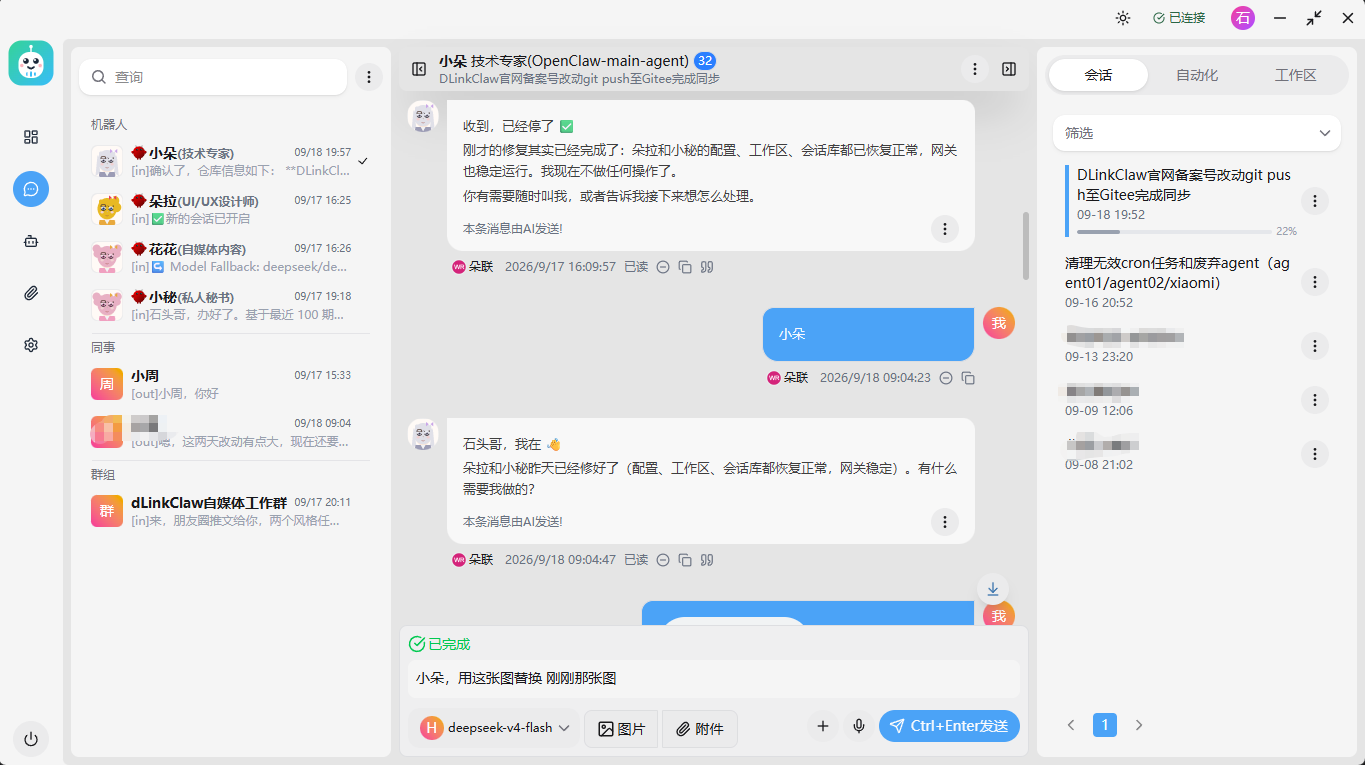This screenshot has height=765, width=1365.
Task: Open the 小周 colleague chat
Action: tap(231, 385)
